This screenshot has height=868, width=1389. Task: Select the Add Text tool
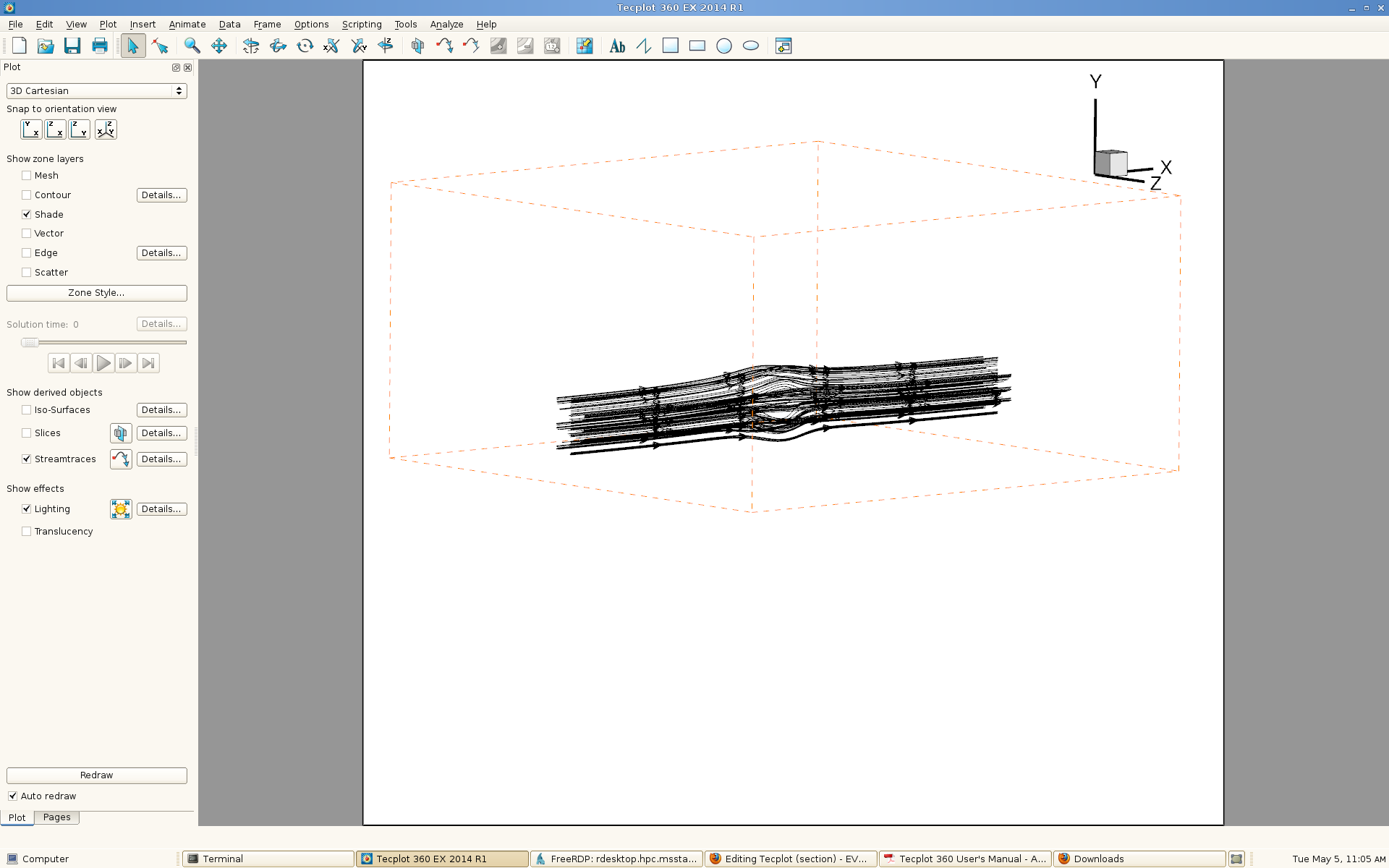pos(617,46)
